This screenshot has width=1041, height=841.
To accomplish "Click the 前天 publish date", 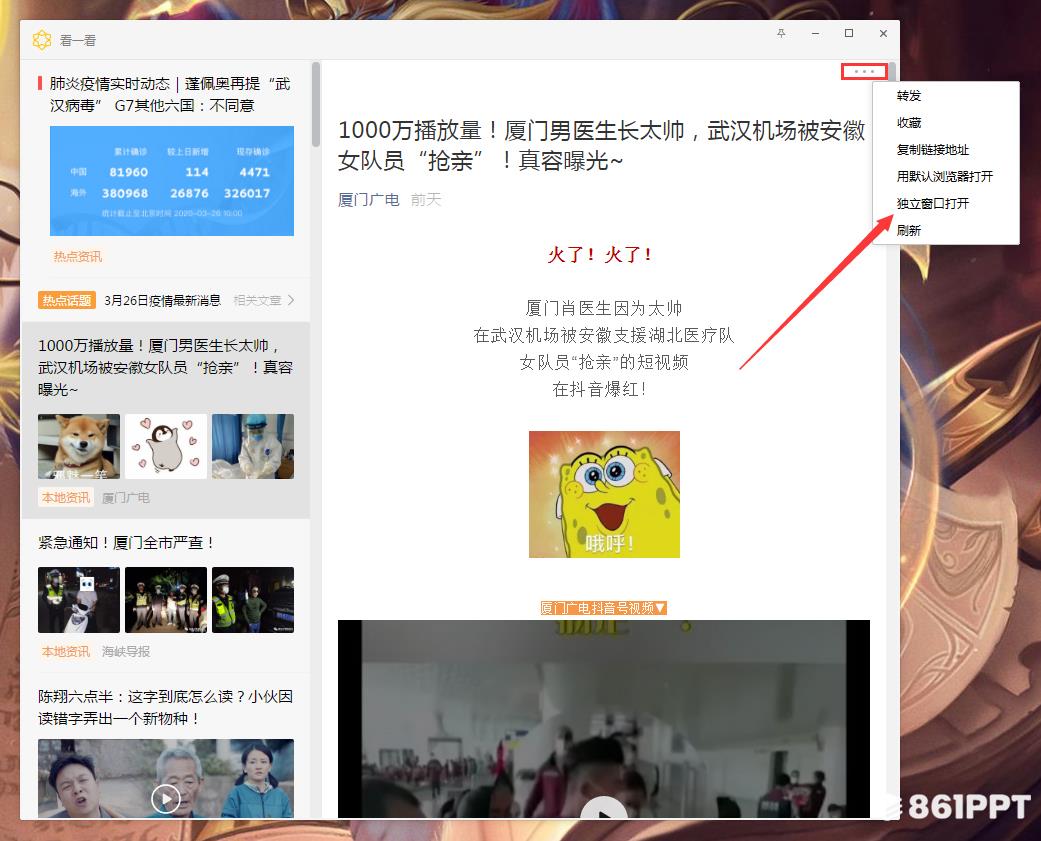I will 426,199.
